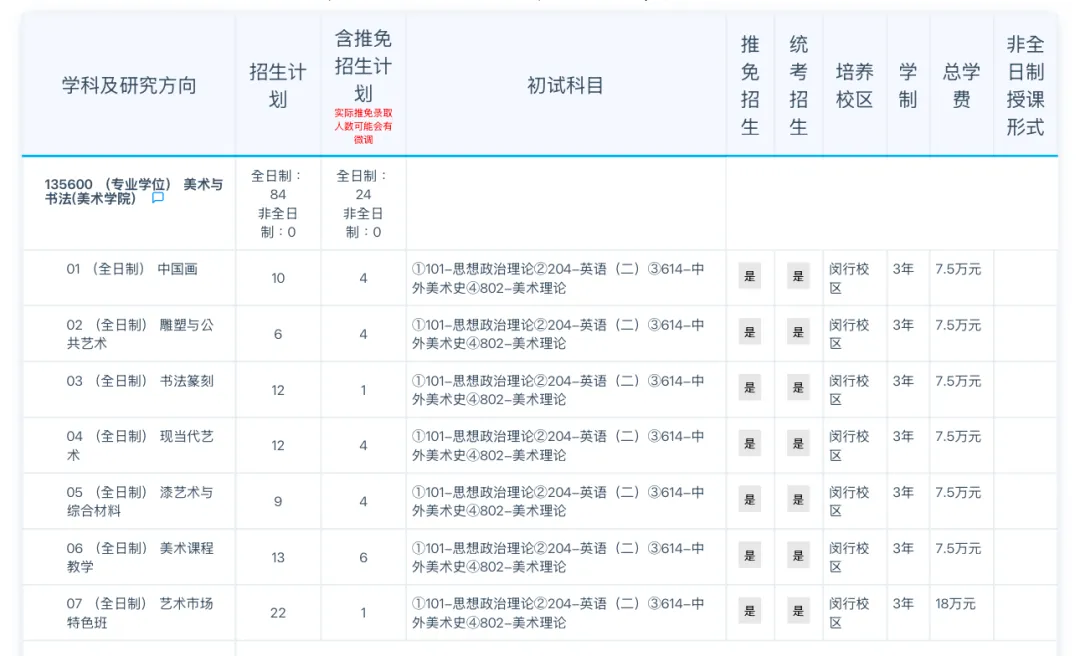
Task: Select row 05 (全日制) 漆艺术与综合材料
Action: pyautogui.click(x=540, y=502)
